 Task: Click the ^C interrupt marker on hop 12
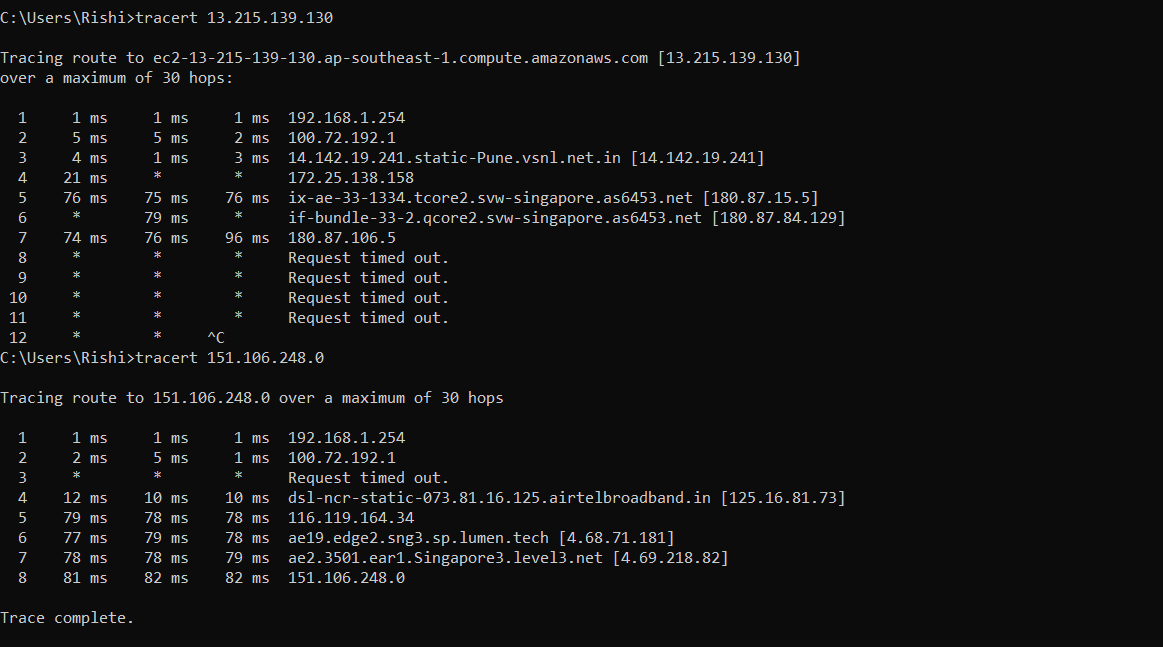(x=215, y=338)
